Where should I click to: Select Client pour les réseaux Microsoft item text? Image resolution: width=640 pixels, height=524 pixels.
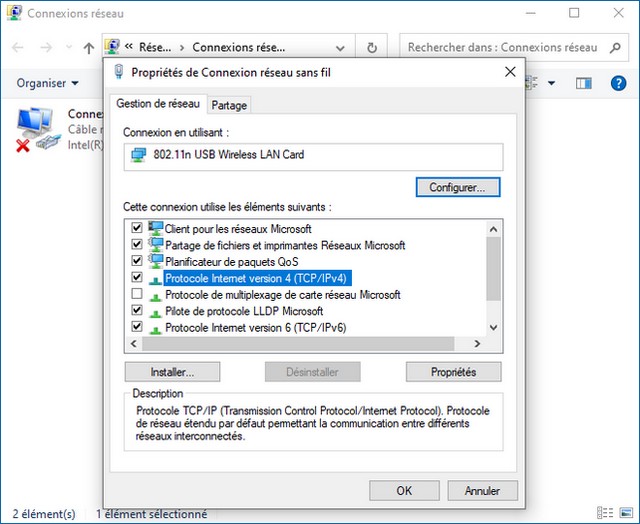[238, 229]
